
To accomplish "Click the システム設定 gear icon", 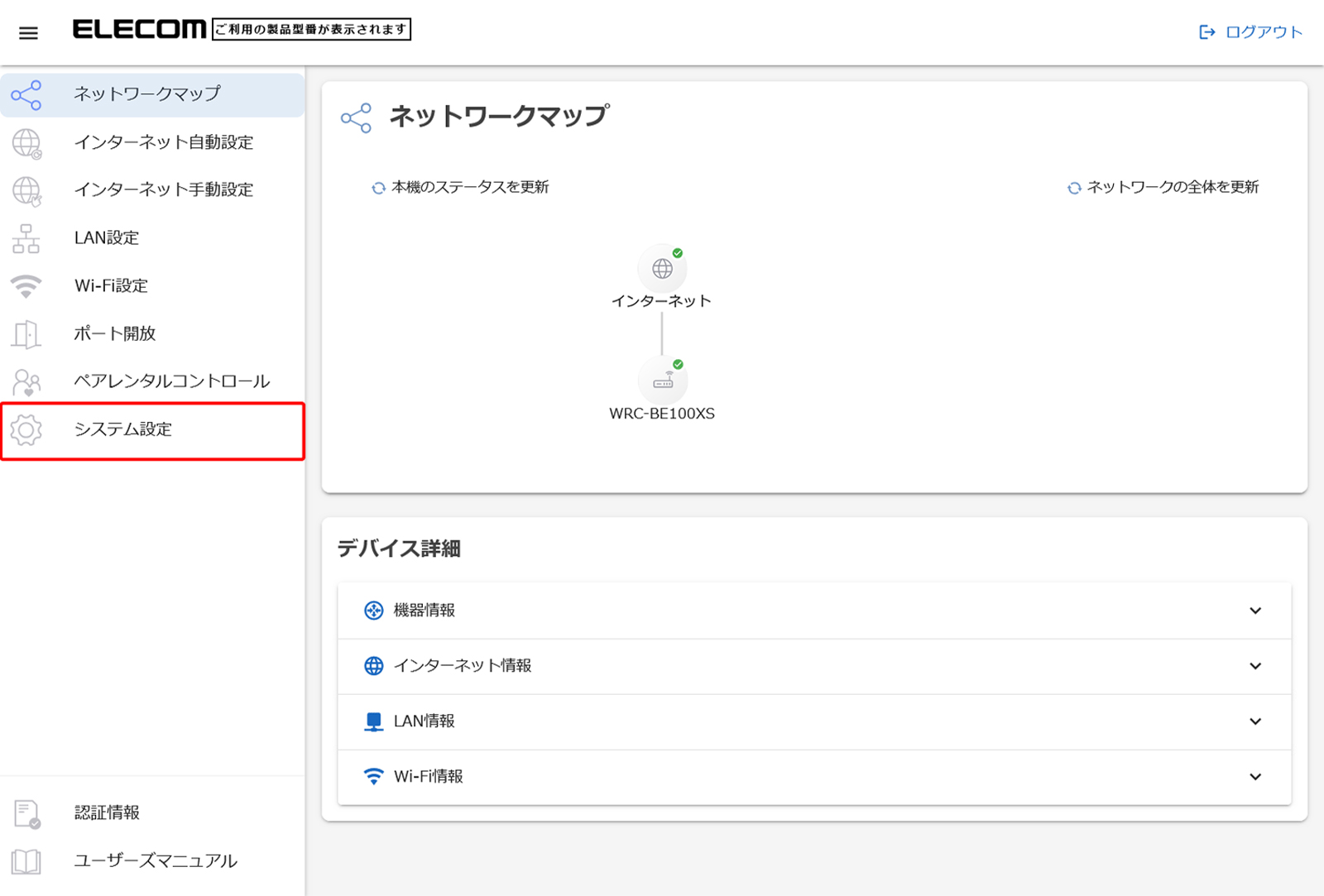I will pyautogui.click(x=26, y=429).
